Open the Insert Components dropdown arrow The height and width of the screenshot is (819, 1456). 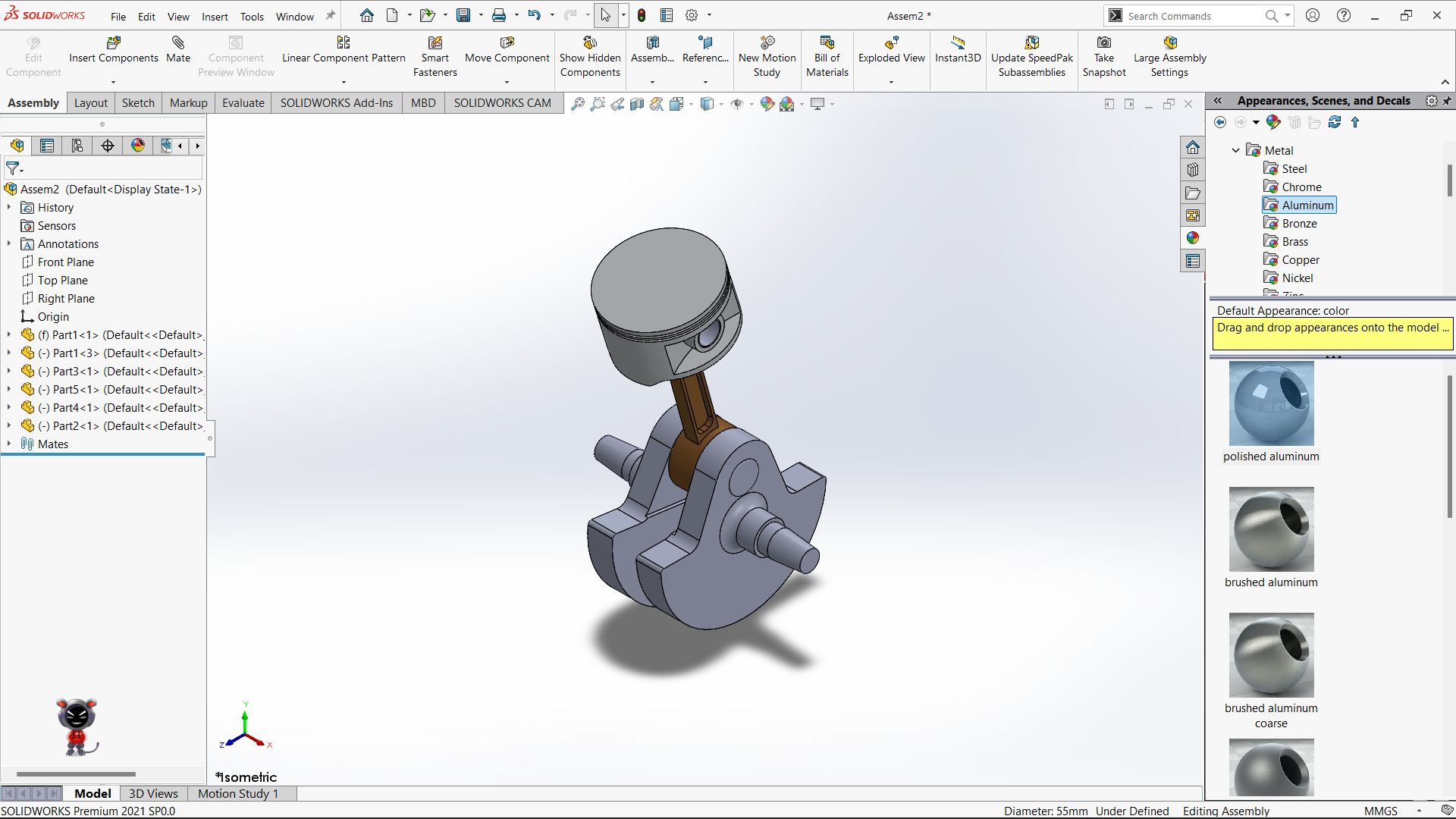113,82
